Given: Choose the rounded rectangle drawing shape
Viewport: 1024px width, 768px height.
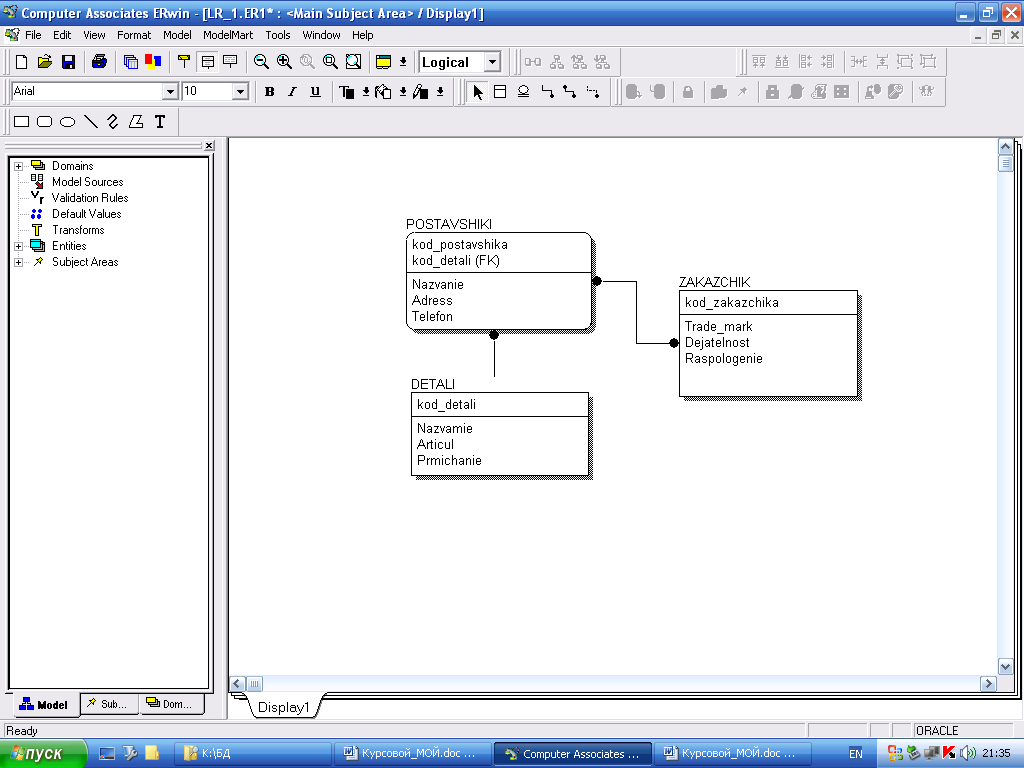Looking at the screenshot, I should (x=44, y=121).
